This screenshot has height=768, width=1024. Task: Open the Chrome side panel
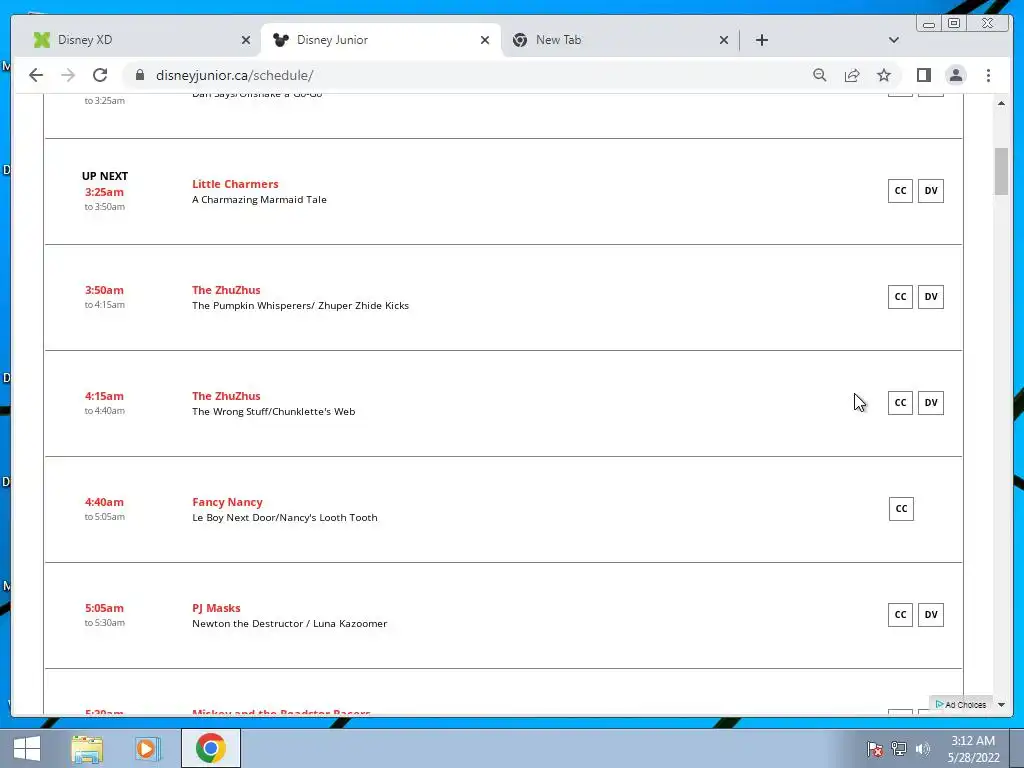[x=923, y=75]
